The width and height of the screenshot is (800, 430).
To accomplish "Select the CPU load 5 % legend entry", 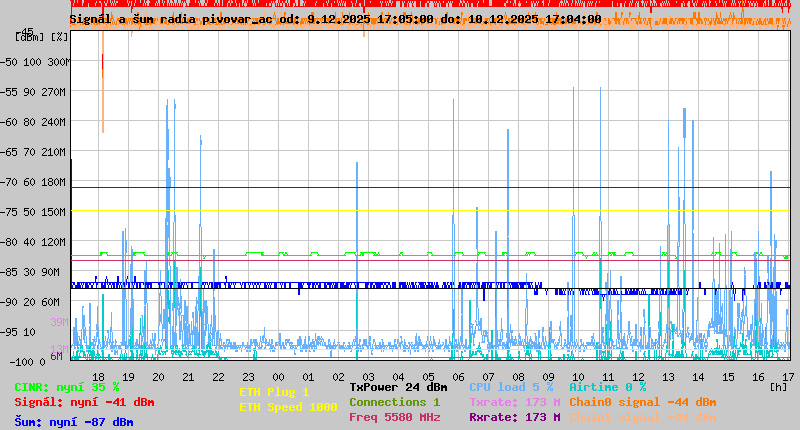I will tap(511, 386).
